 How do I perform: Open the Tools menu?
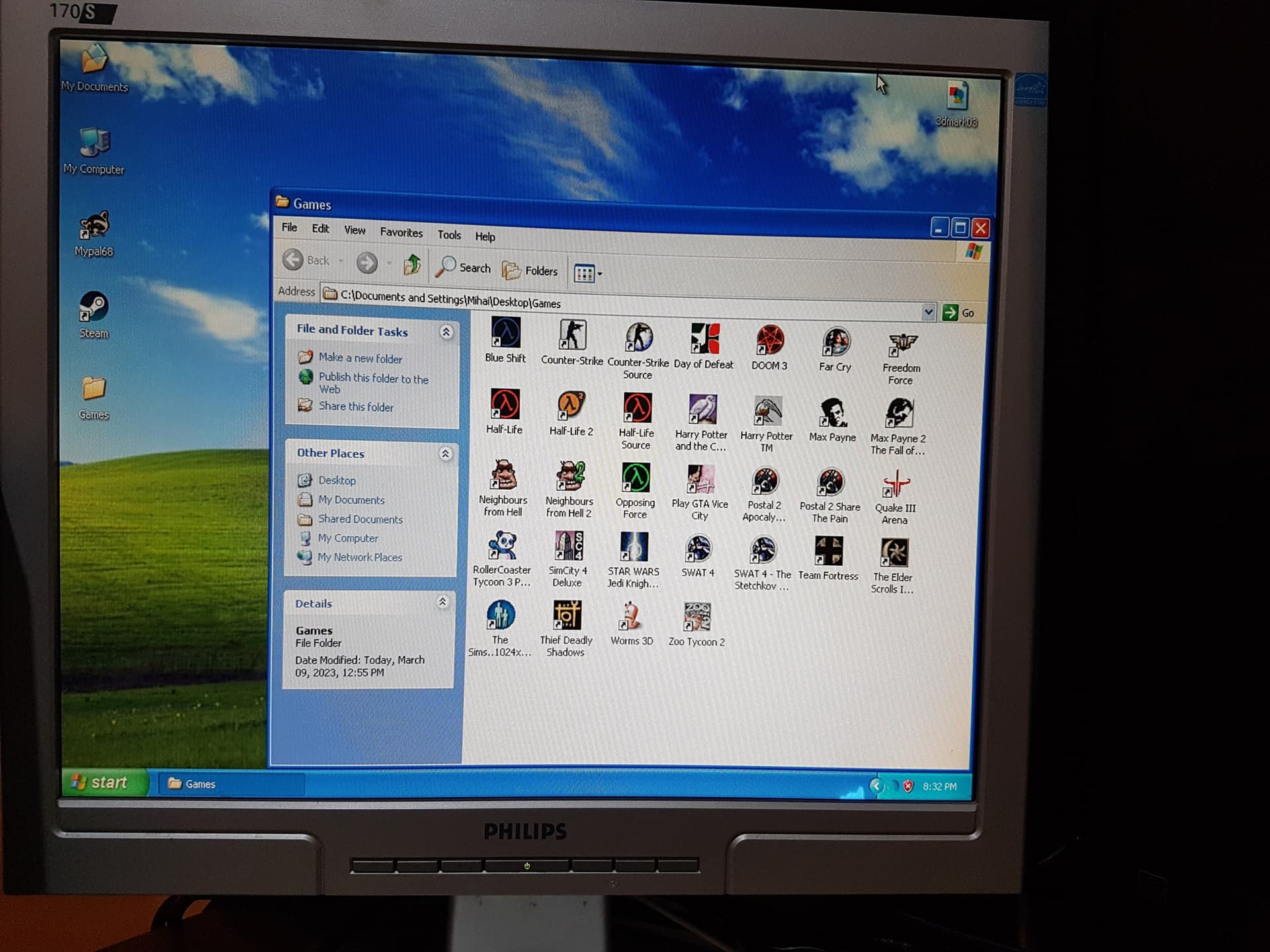(449, 235)
